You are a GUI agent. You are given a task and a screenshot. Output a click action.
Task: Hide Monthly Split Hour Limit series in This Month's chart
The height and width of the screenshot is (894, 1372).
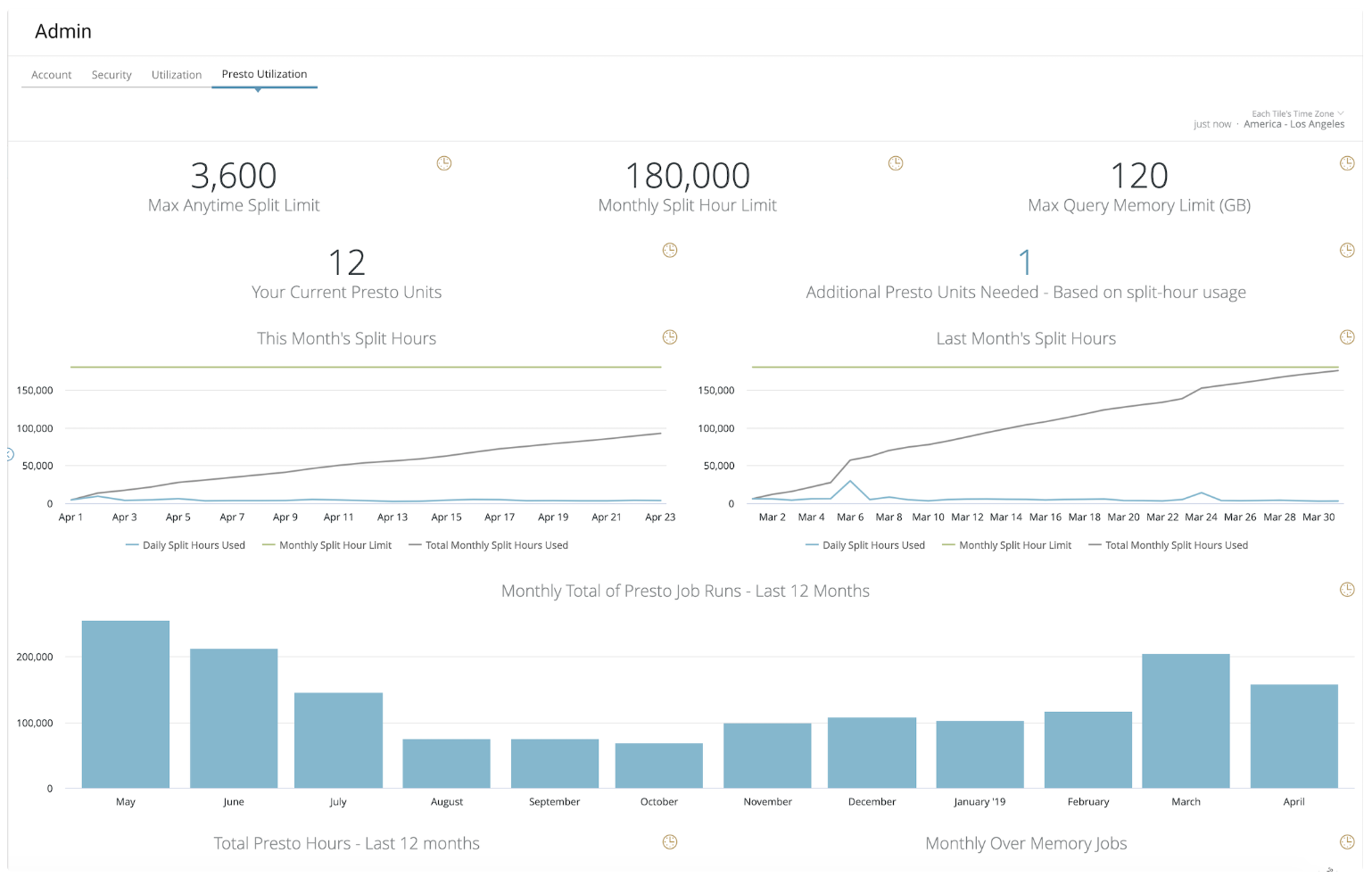327,545
